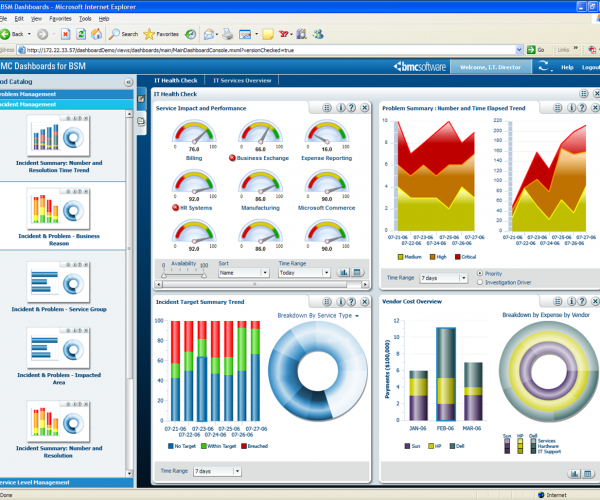Viewport: 600px width, 500px height.
Task: Open the Back button history dropdown
Action: [29, 34]
